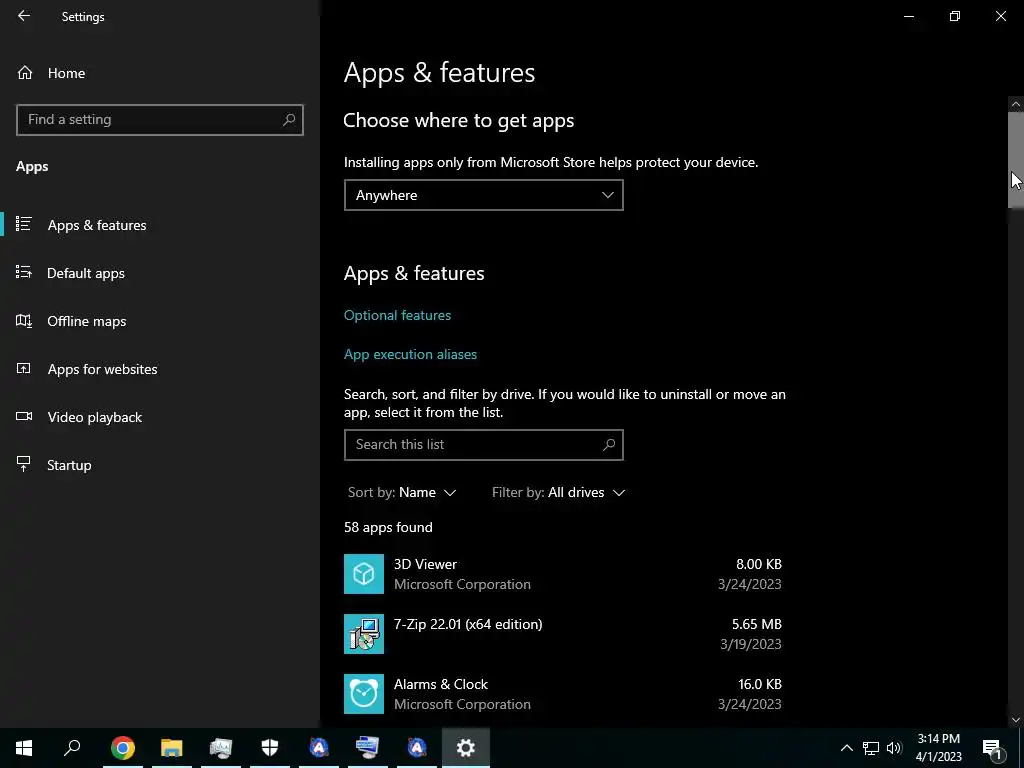Image resolution: width=1024 pixels, height=768 pixels.
Task: Open File Explorer from taskbar
Action: (172, 748)
